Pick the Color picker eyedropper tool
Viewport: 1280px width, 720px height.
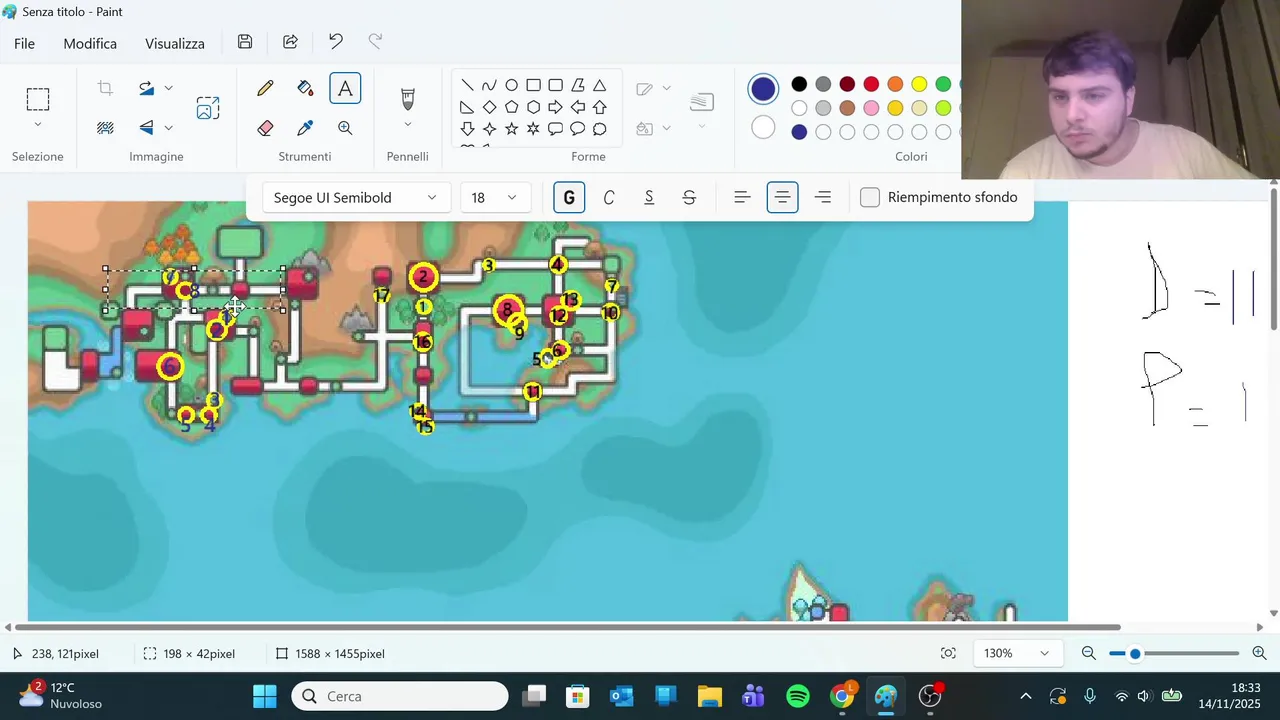[x=305, y=128]
